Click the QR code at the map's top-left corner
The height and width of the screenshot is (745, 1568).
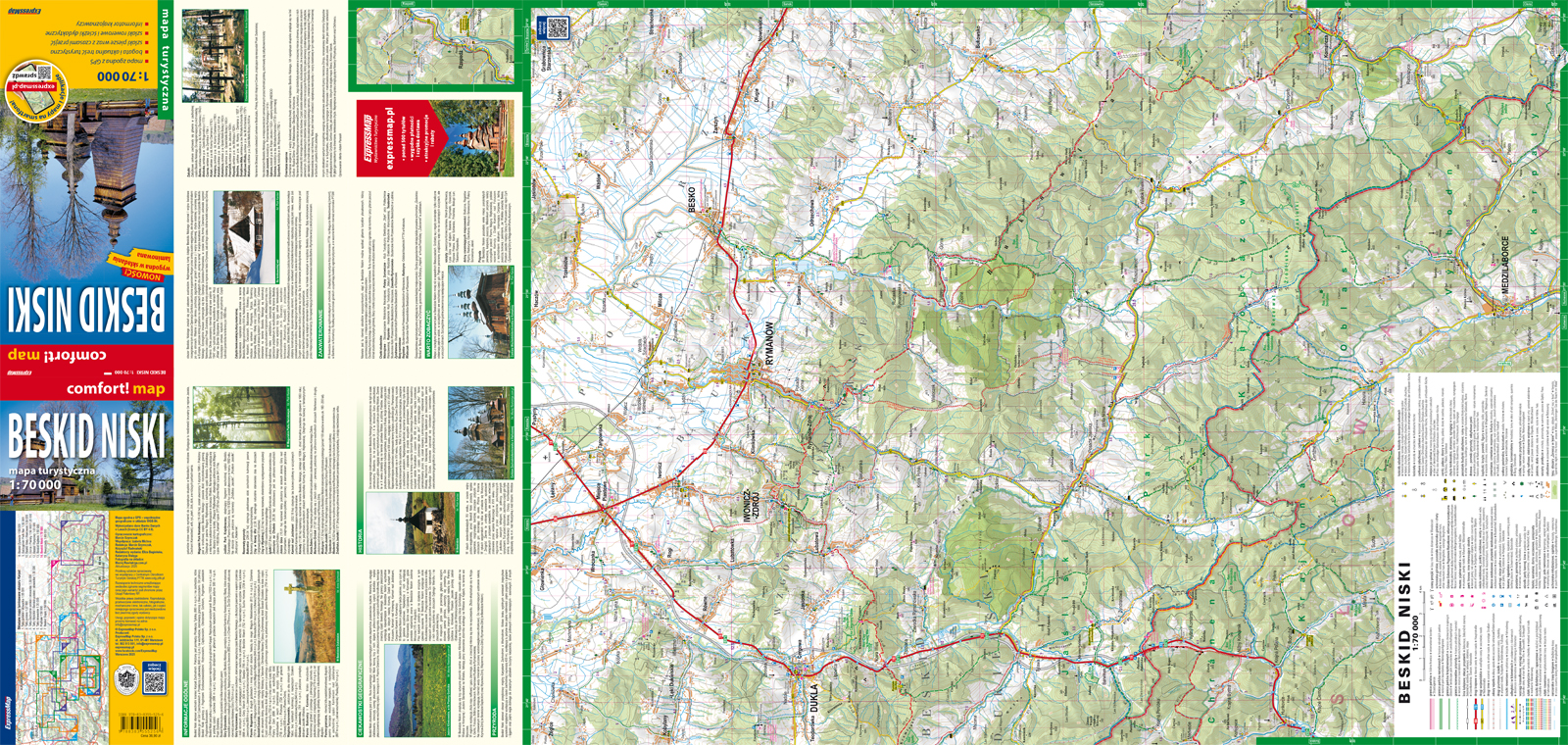pos(557,28)
